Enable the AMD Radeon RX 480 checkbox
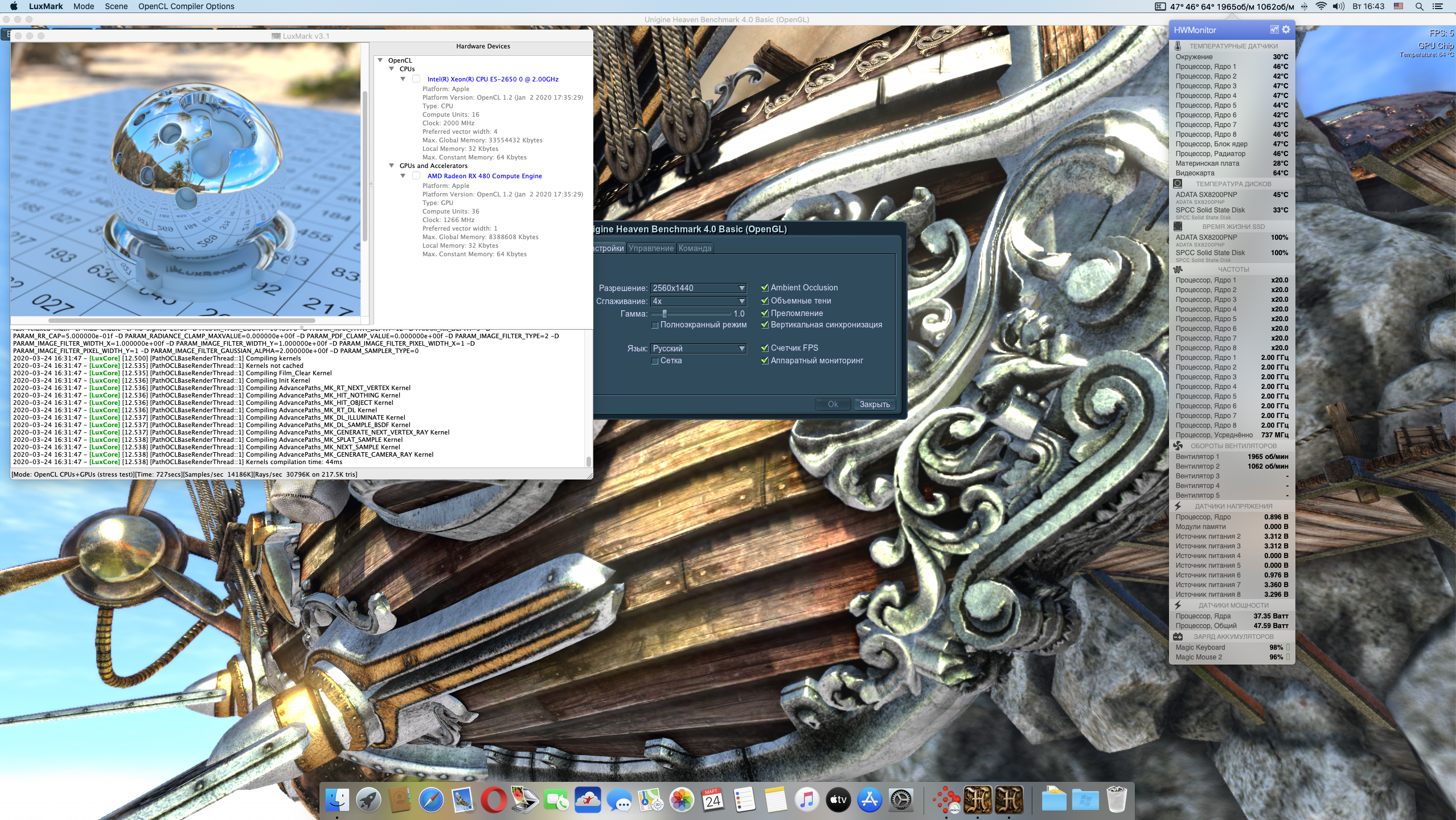Viewport: 1456px width, 820px height. click(416, 176)
